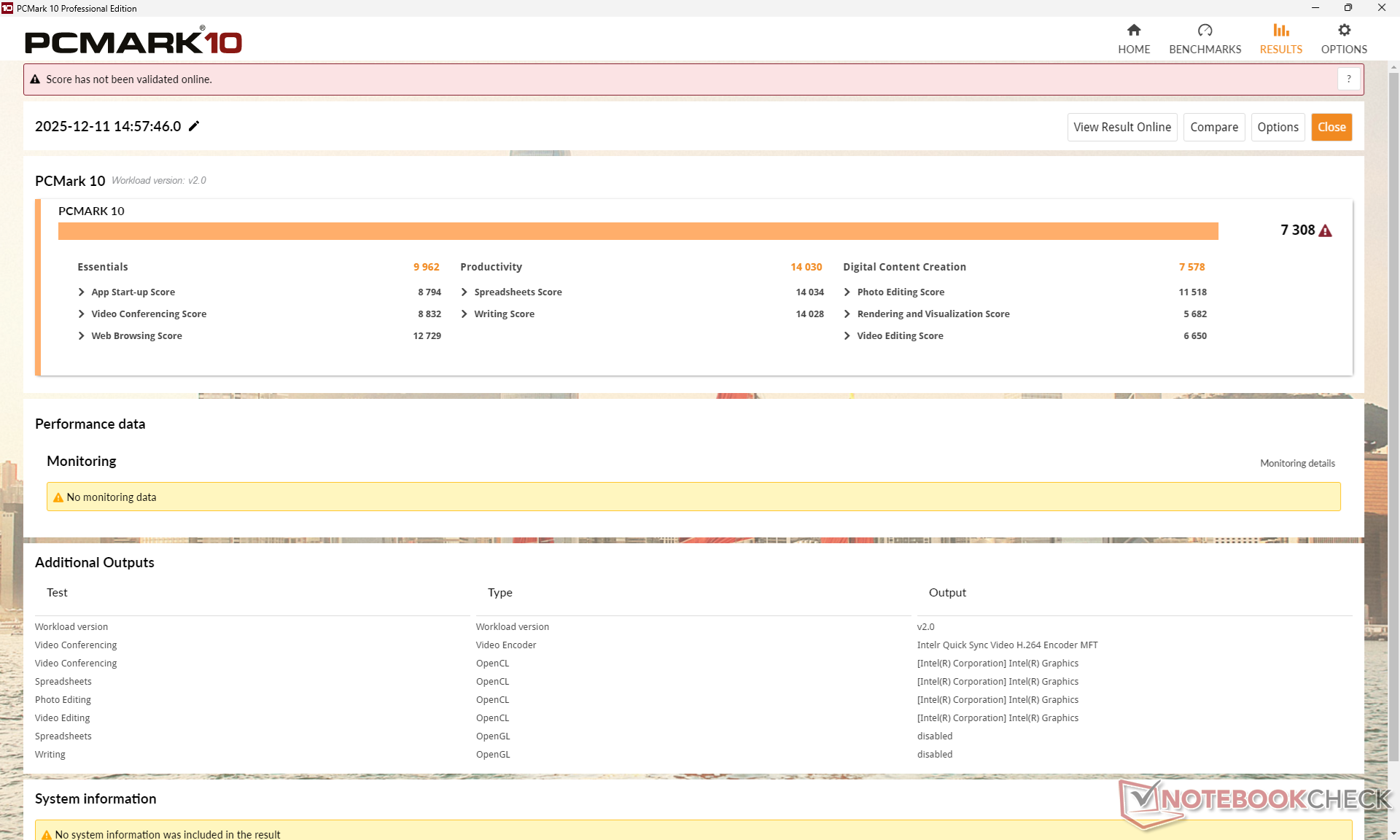Open Options via the gear icon
This screenshot has height=840, width=1400.
[1344, 30]
